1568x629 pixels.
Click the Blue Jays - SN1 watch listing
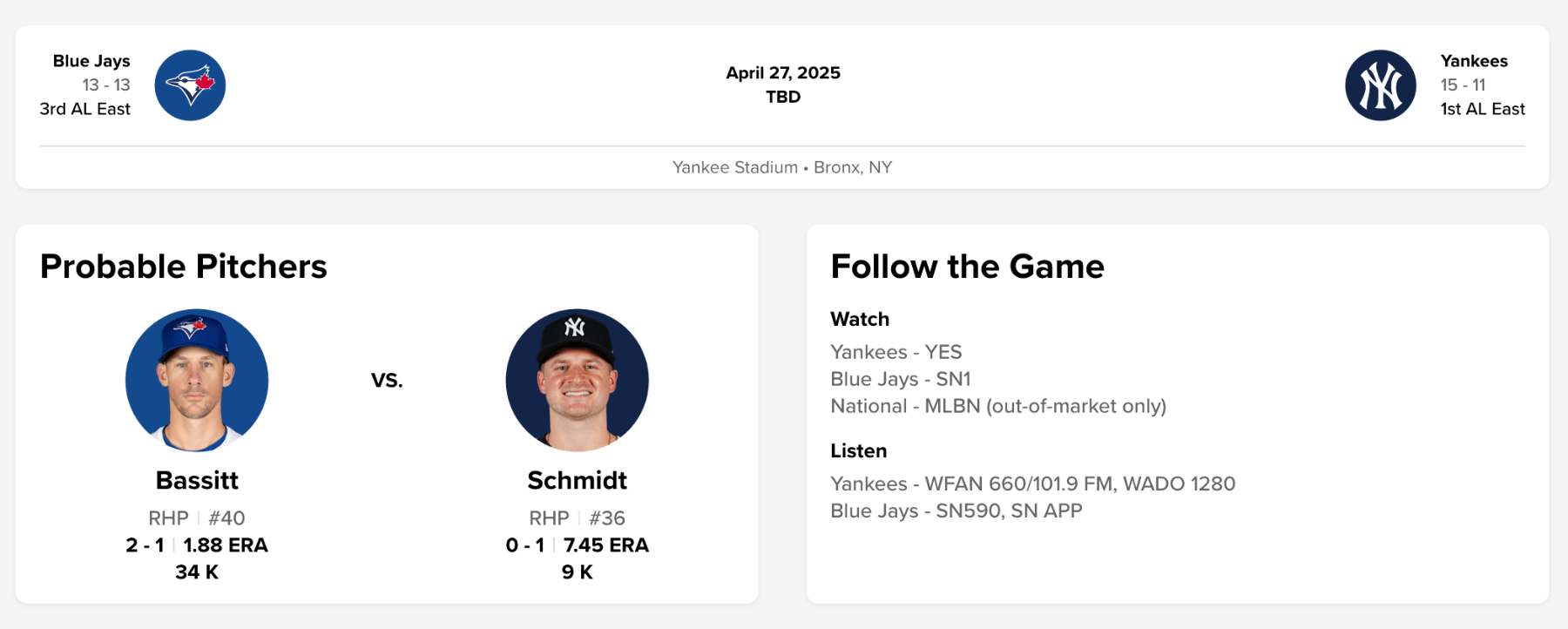click(x=900, y=379)
